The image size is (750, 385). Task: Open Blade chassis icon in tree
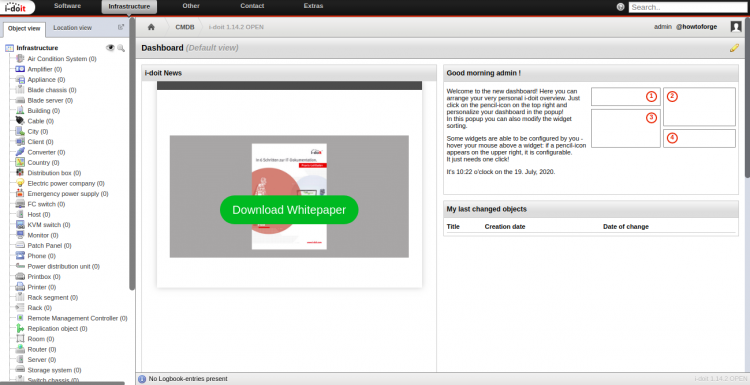[20, 90]
